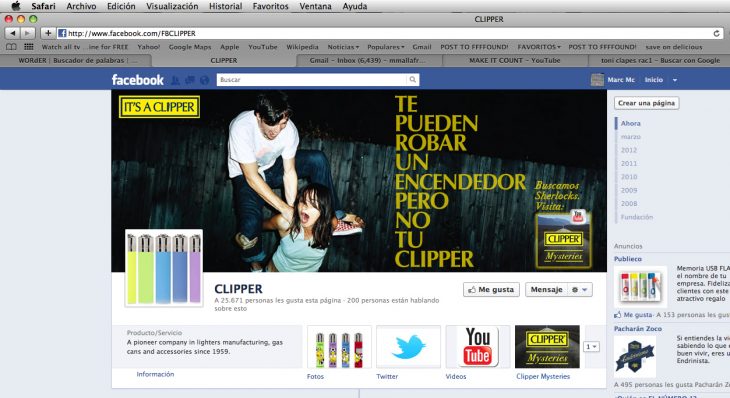Open the account dropdown arrow
This screenshot has width=730, height=398.
pos(675,80)
